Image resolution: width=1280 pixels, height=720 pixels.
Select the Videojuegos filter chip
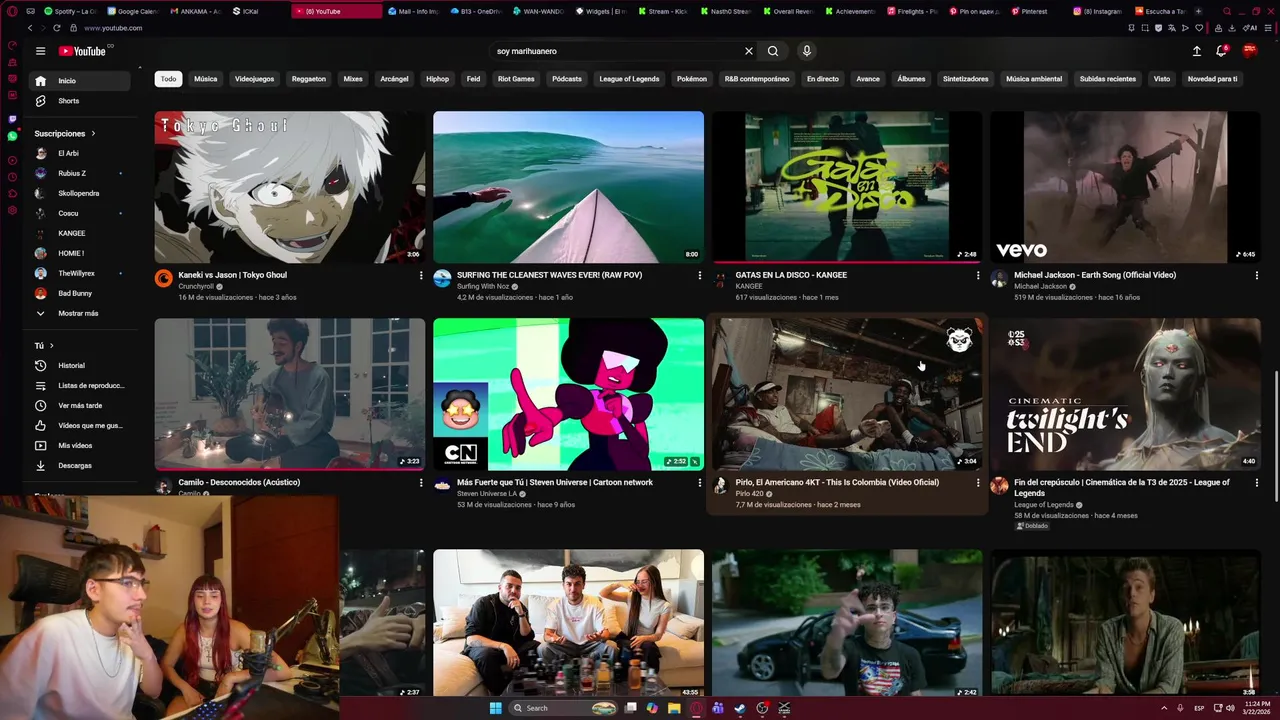254,79
